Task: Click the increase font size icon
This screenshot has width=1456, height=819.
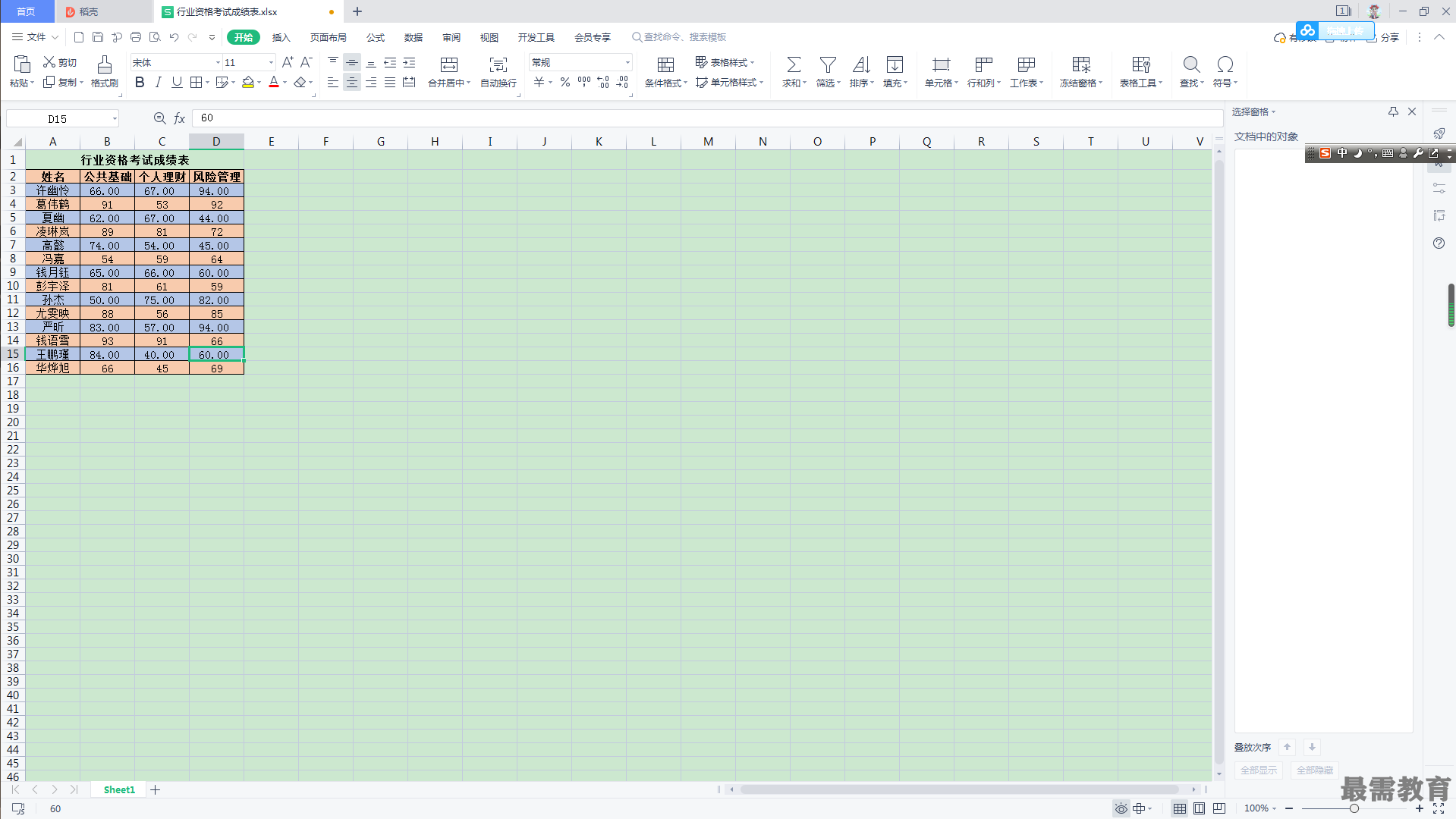Action: (x=288, y=62)
